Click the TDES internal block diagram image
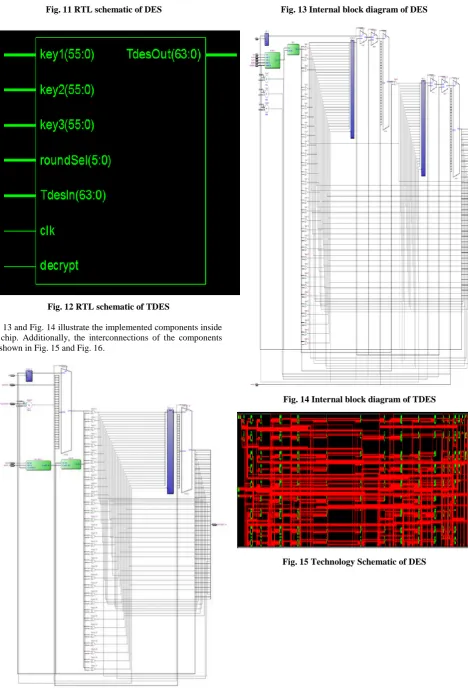468x692 pixels. pos(361,207)
